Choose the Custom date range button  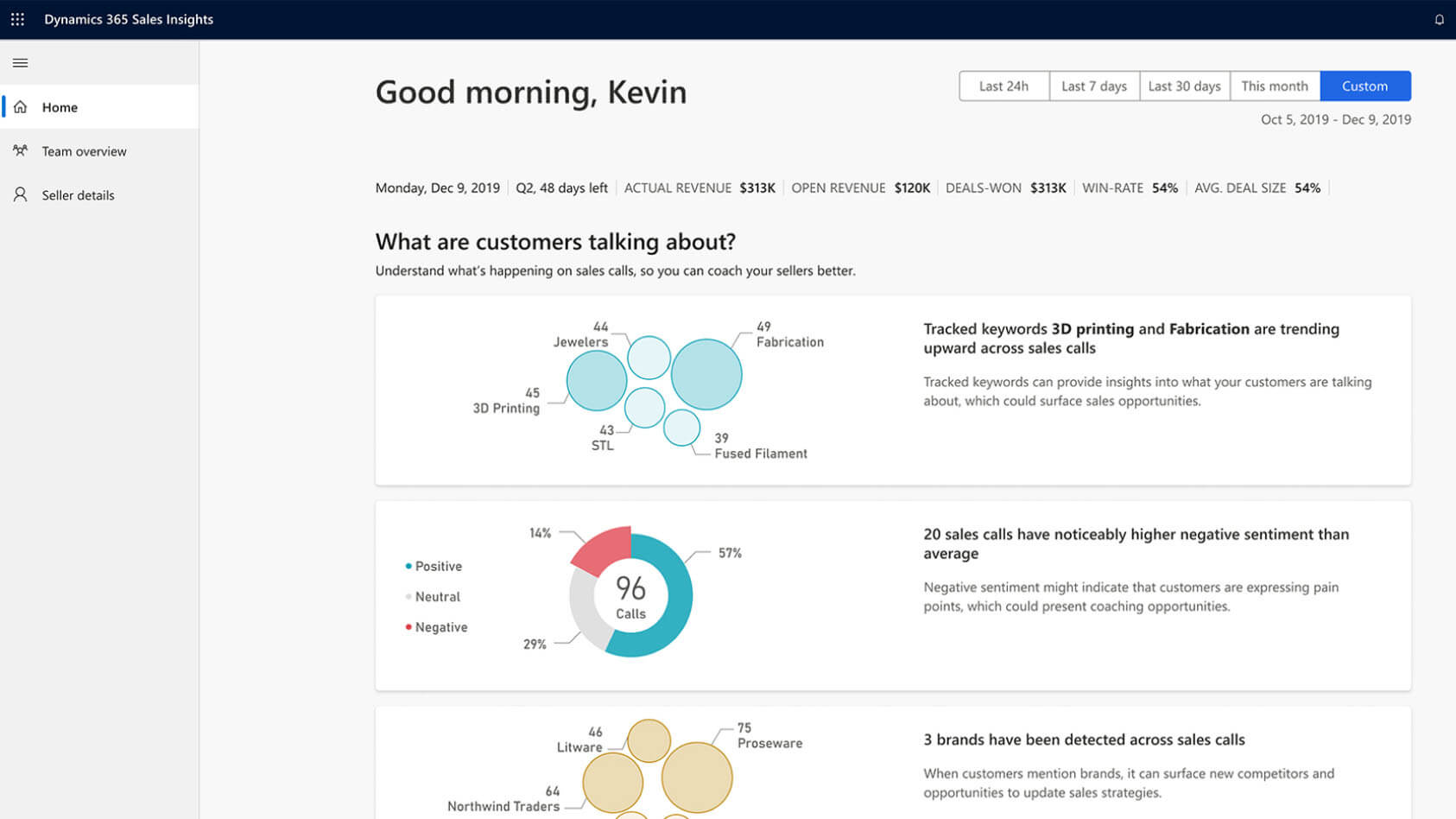(1365, 86)
